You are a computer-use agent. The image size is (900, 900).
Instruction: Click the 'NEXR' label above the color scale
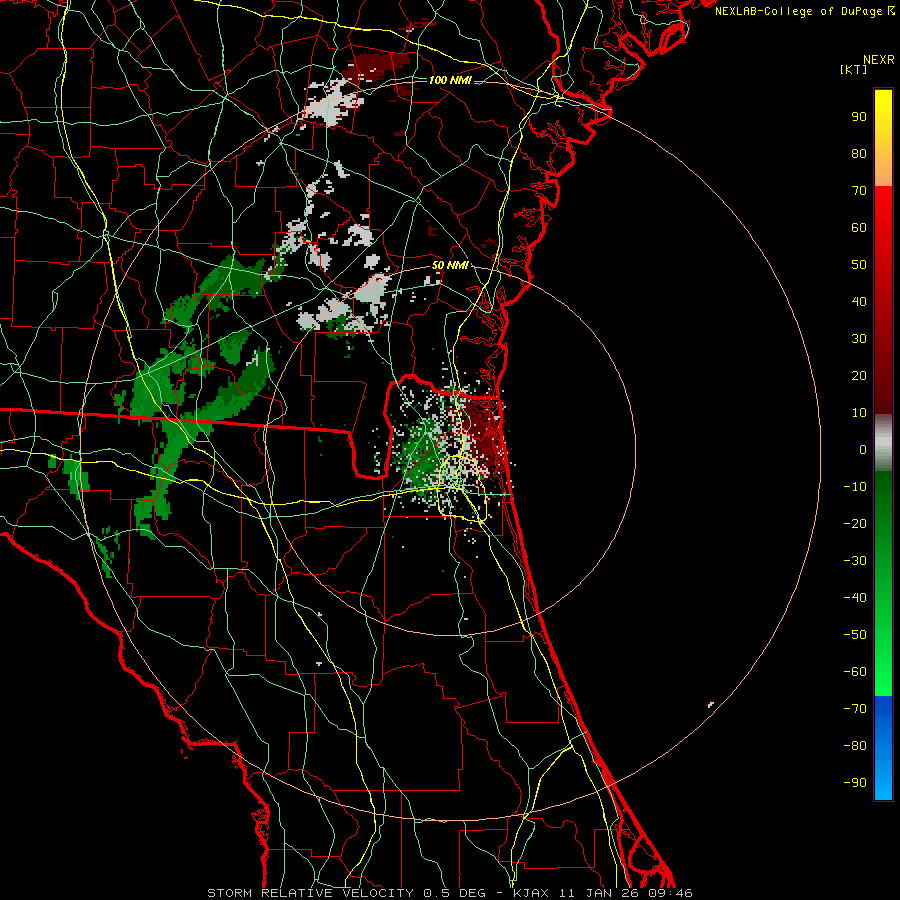(x=878, y=60)
